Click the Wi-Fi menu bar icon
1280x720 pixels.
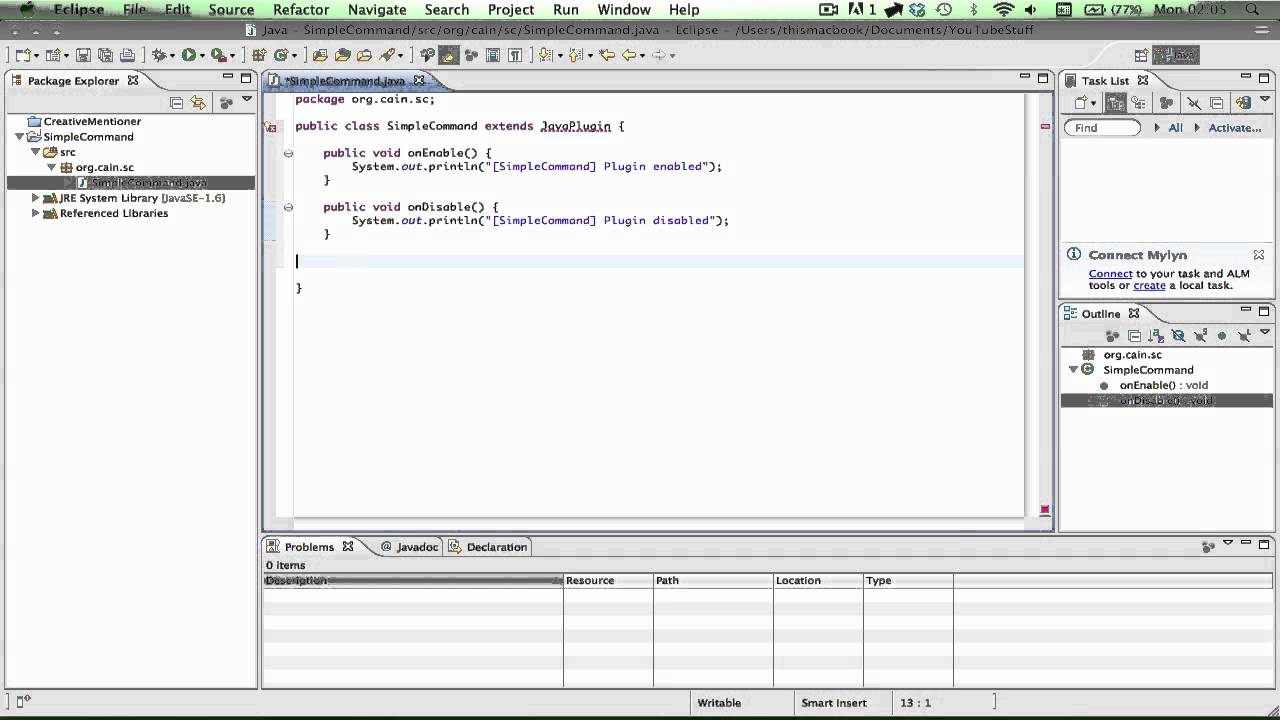tap(1004, 9)
